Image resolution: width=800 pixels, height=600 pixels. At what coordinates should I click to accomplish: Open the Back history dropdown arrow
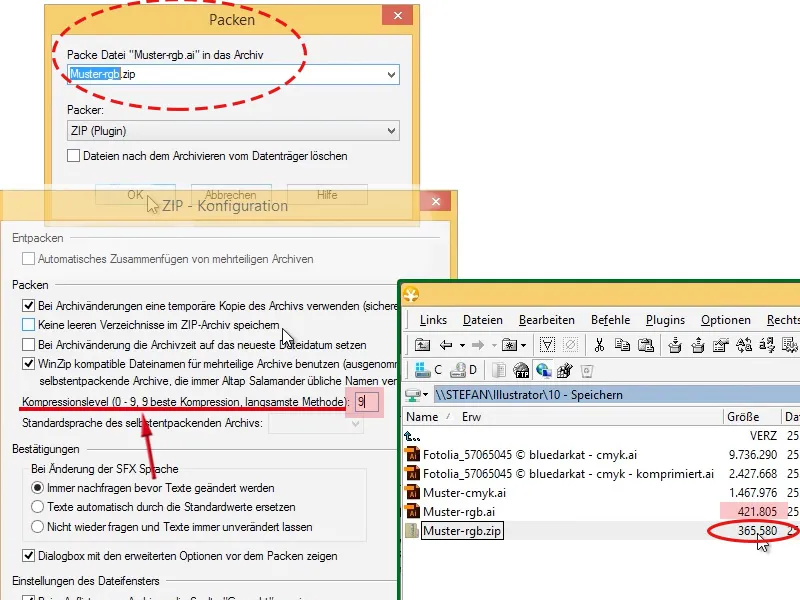pyautogui.click(x=462, y=345)
